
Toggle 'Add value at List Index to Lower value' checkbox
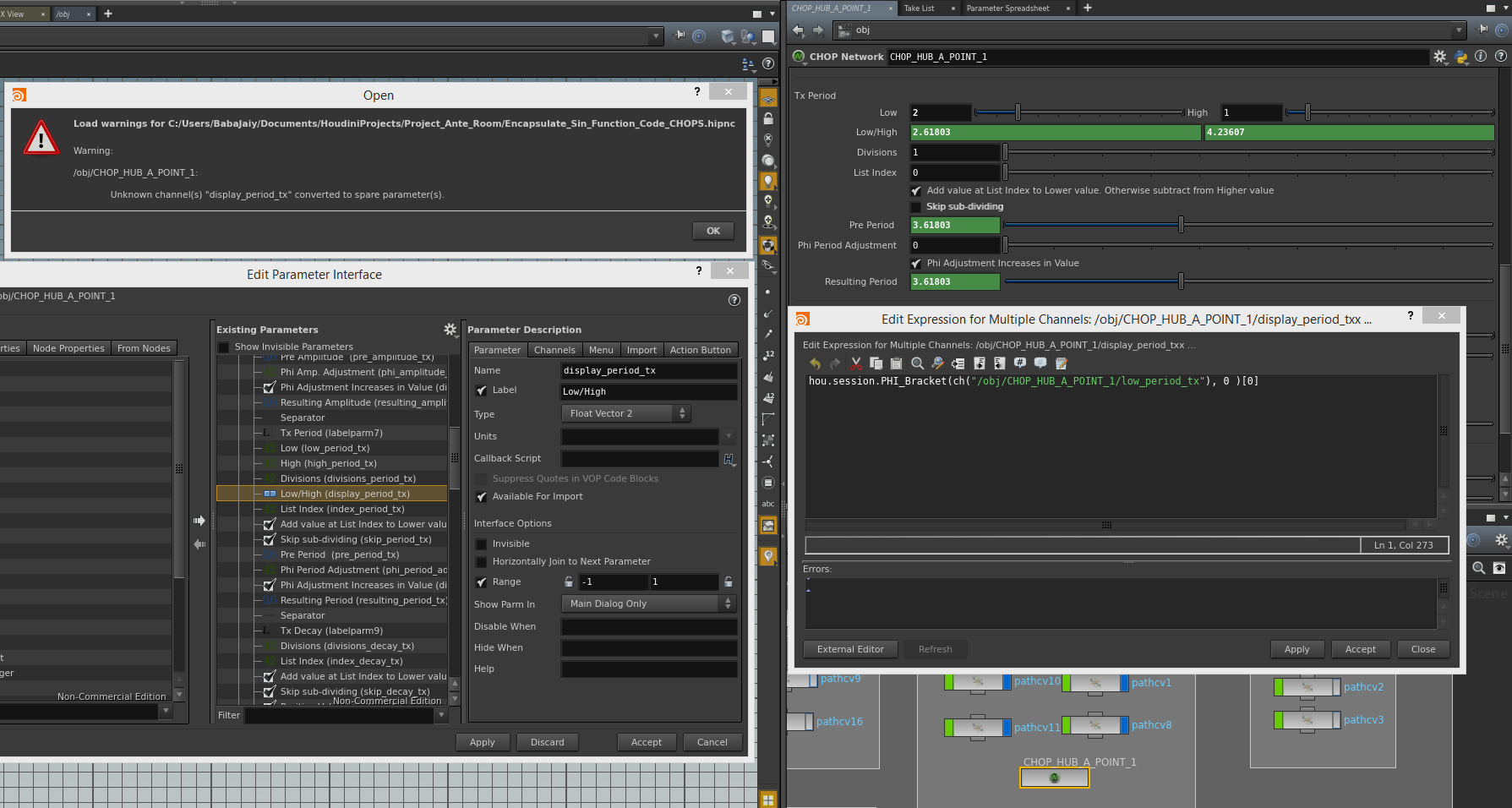pyautogui.click(x=916, y=191)
